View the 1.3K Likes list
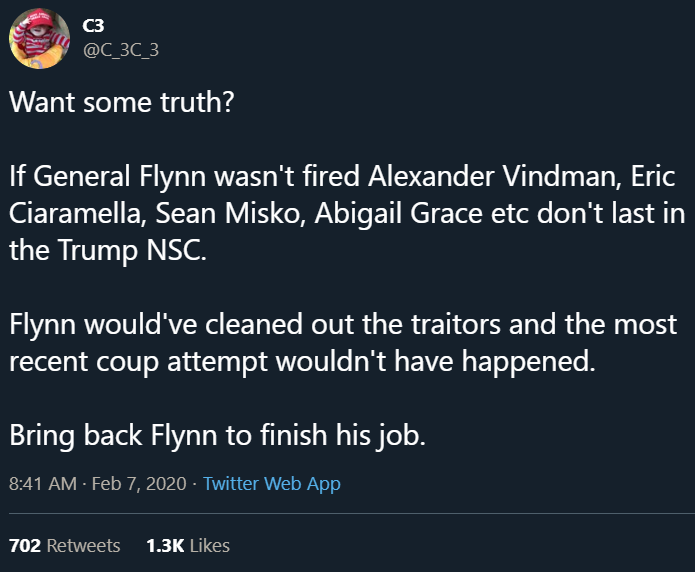695x572 pixels. 187,546
